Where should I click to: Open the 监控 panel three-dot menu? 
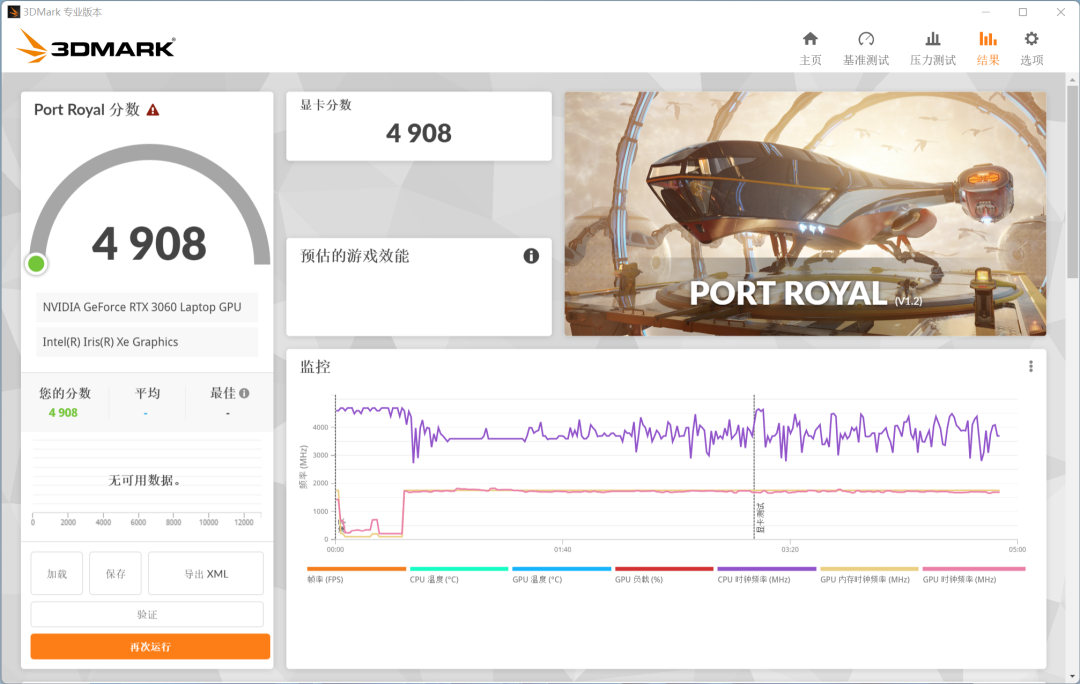[1030, 366]
